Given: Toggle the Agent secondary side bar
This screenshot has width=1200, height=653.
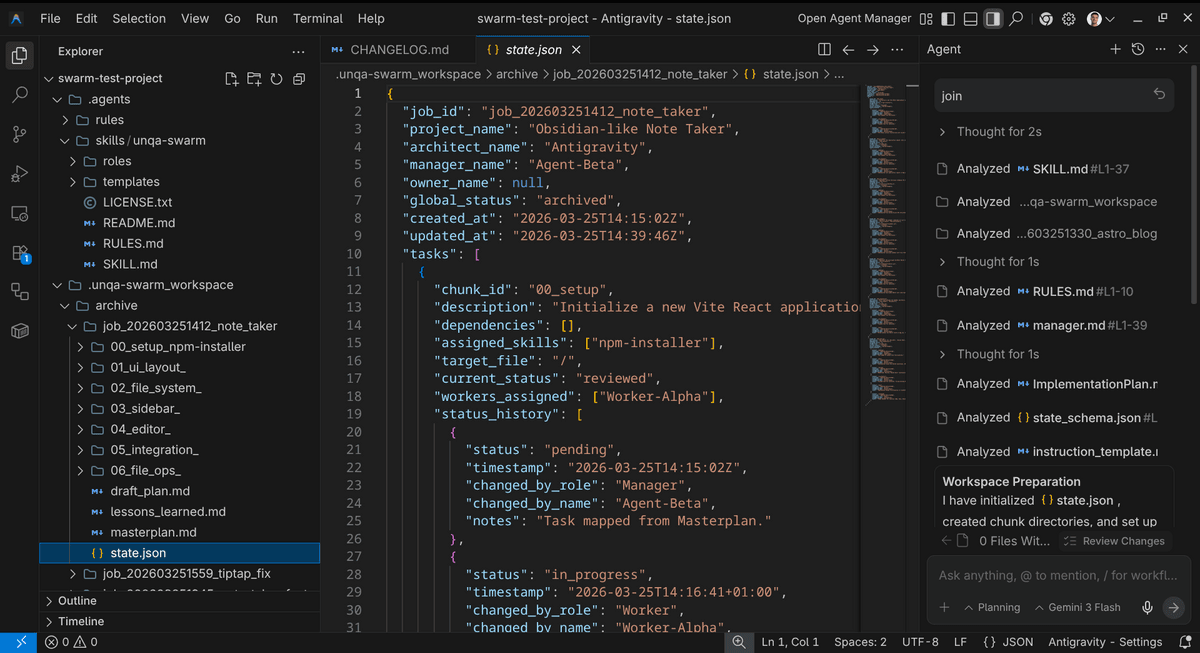Looking at the screenshot, I should (993, 19).
